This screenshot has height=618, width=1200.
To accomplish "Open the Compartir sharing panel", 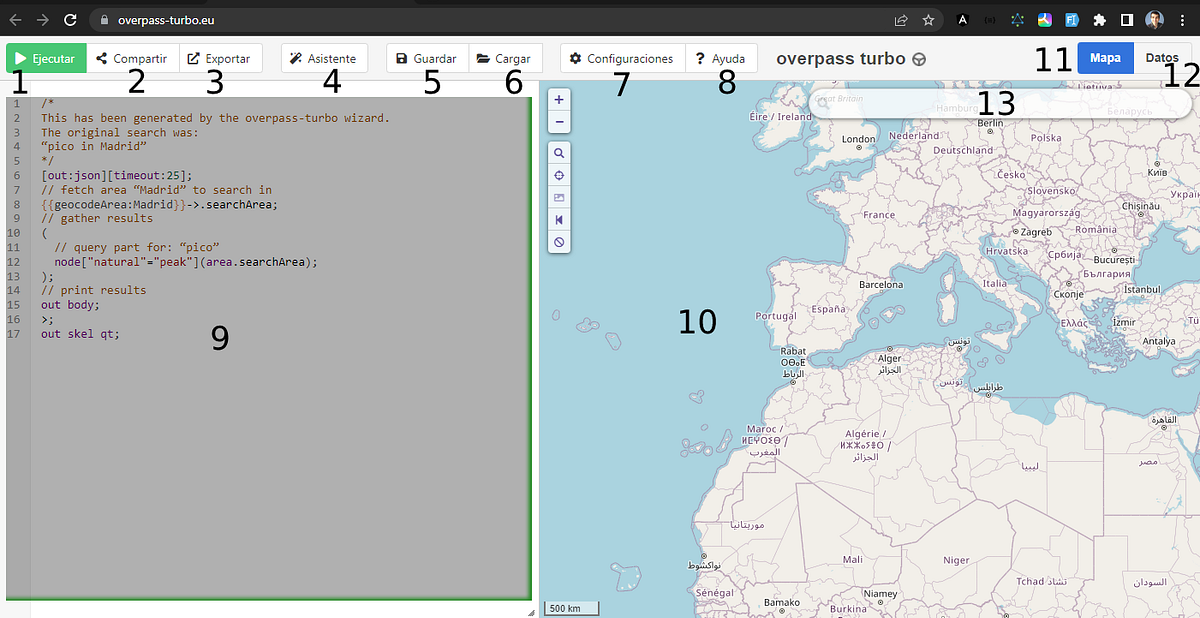I will pyautogui.click(x=133, y=58).
